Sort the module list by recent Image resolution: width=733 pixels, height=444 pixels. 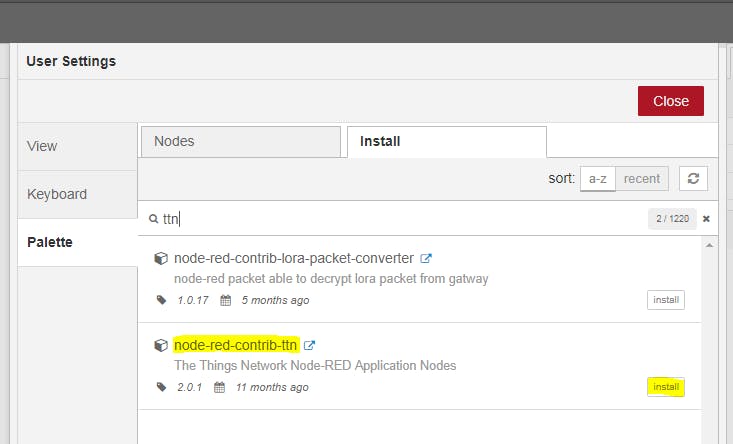tap(642, 179)
